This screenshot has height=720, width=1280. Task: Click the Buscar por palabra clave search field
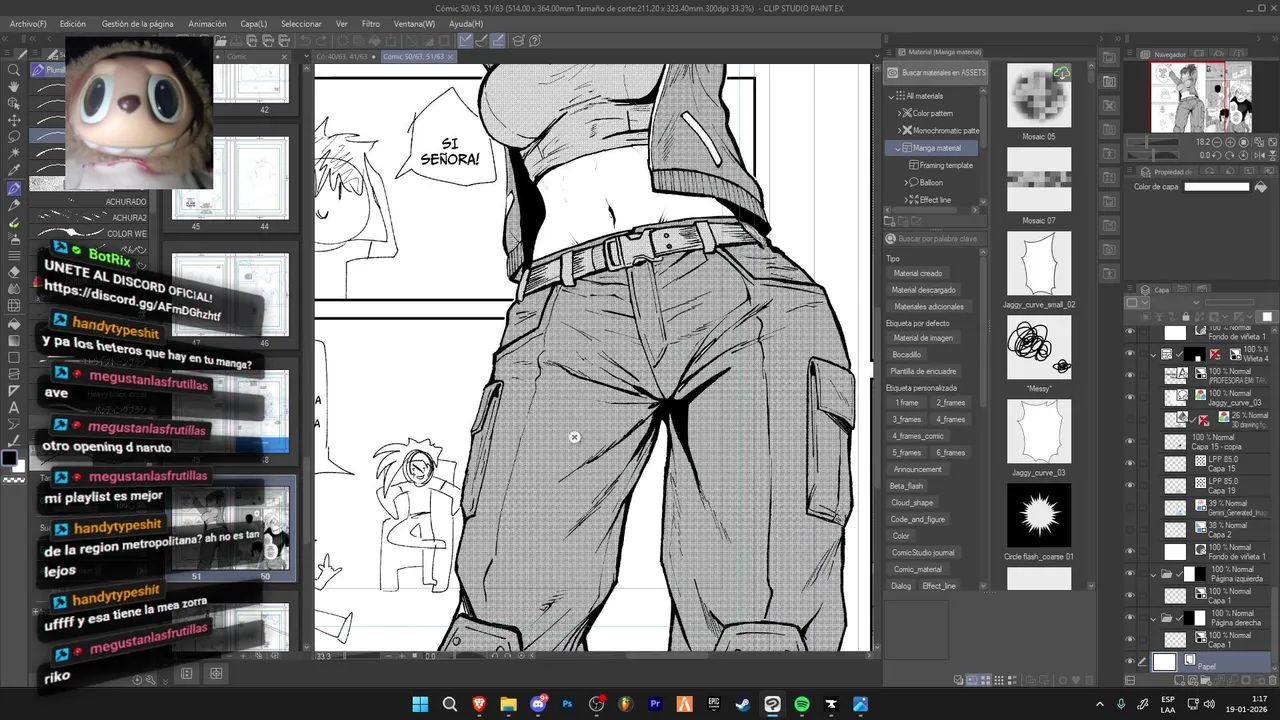pos(936,239)
